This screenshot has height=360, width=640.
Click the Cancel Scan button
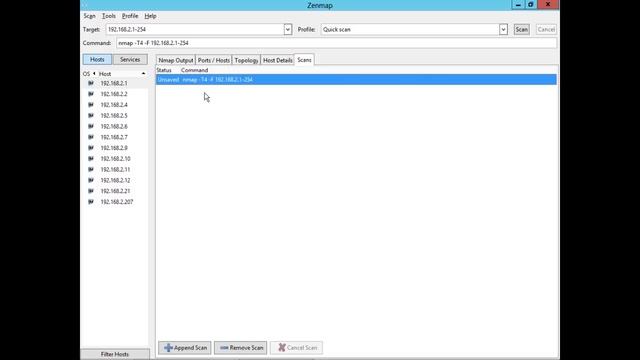(297, 348)
